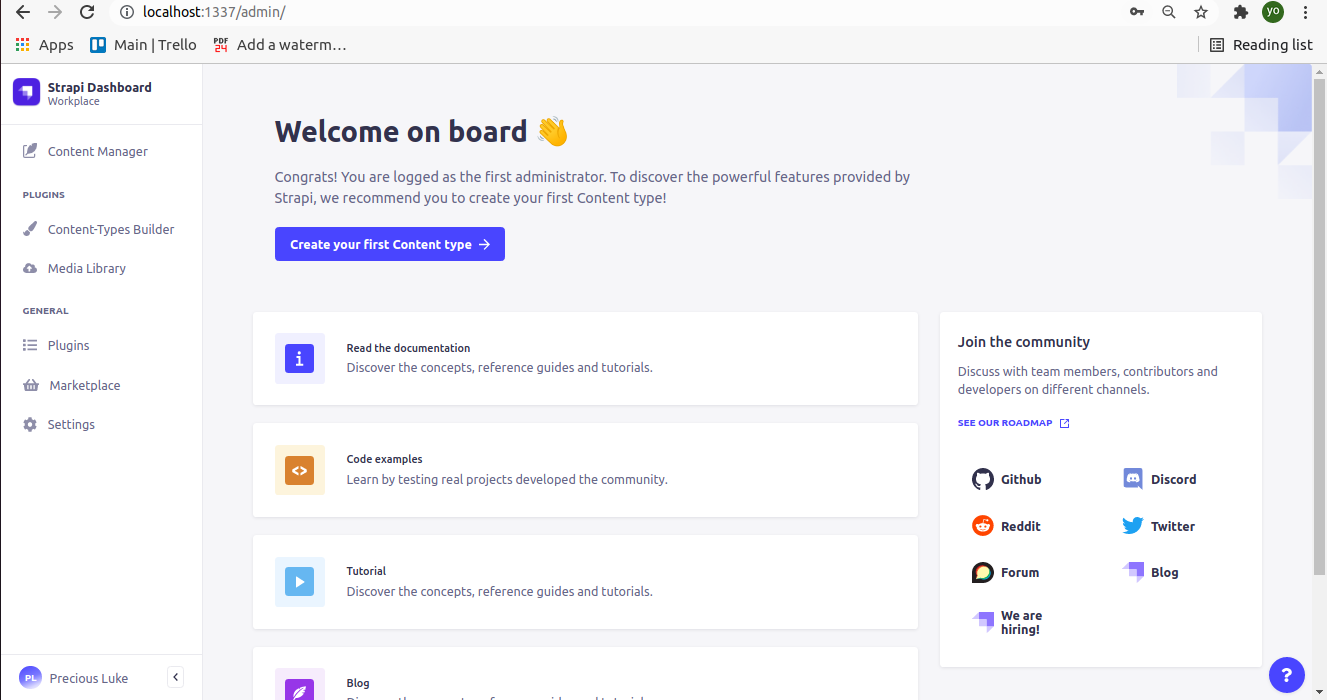Open the Blog link in community panel
Viewport: 1327px width, 700px height.
(1151, 572)
